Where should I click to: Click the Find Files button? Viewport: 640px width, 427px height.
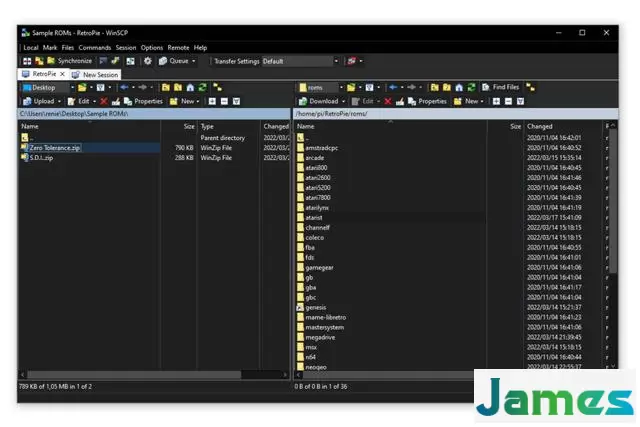point(500,87)
